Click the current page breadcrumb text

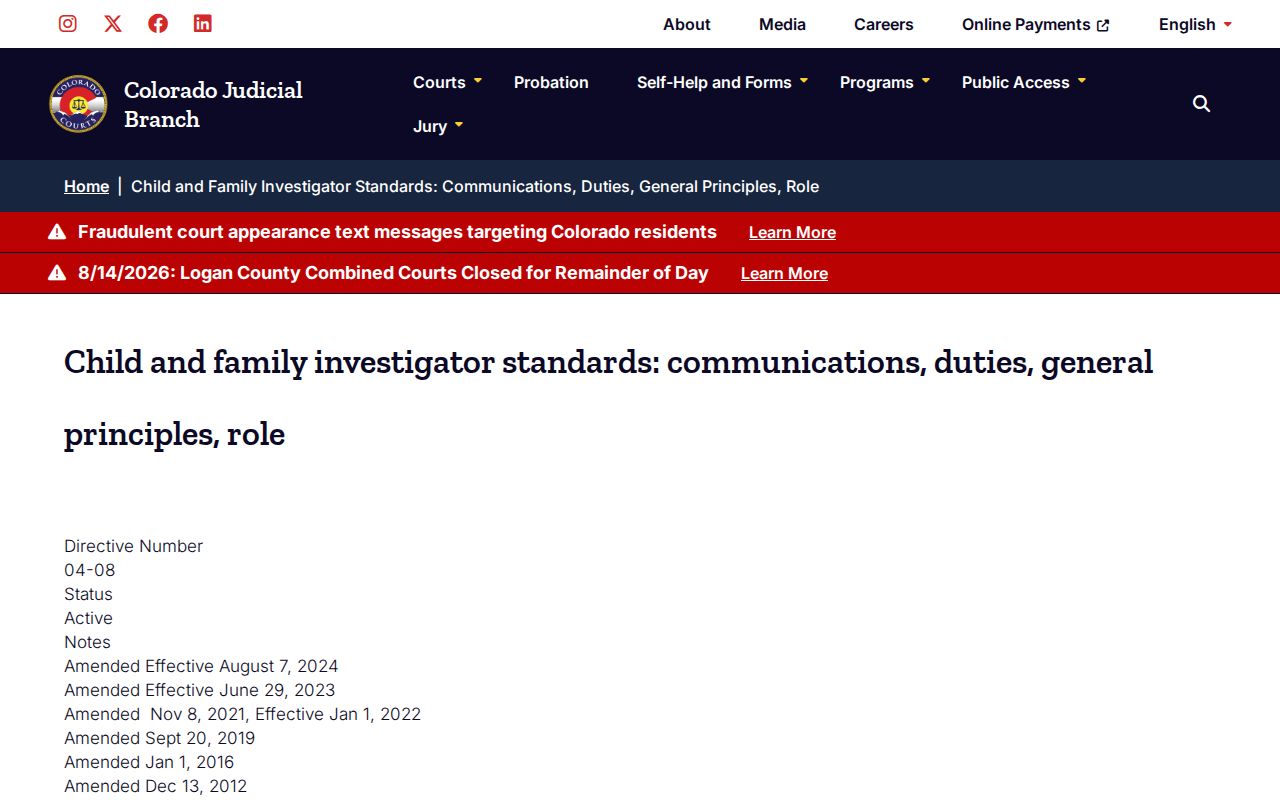coord(475,186)
